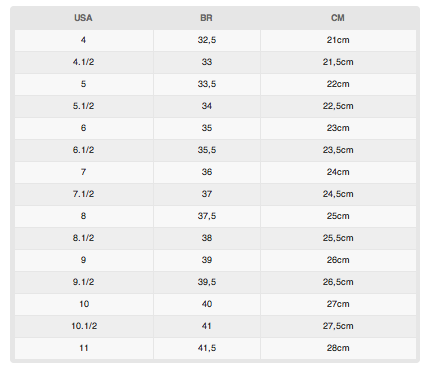Click the 25,5cm cell
This screenshot has width=428, height=368.
[338, 238]
